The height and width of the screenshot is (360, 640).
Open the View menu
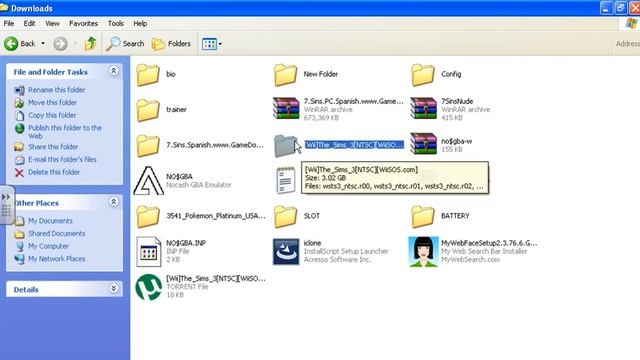pyautogui.click(x=52, y=23)
